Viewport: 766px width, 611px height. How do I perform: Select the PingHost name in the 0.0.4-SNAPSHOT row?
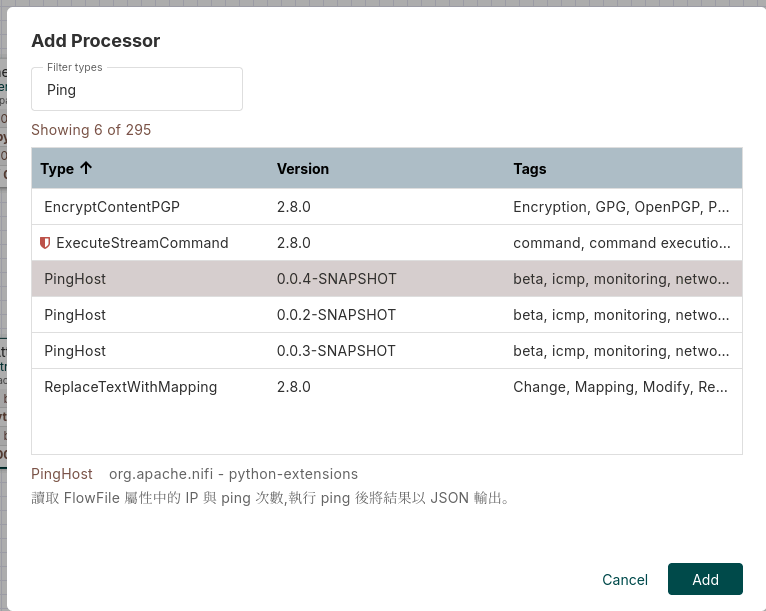point(75,279)
